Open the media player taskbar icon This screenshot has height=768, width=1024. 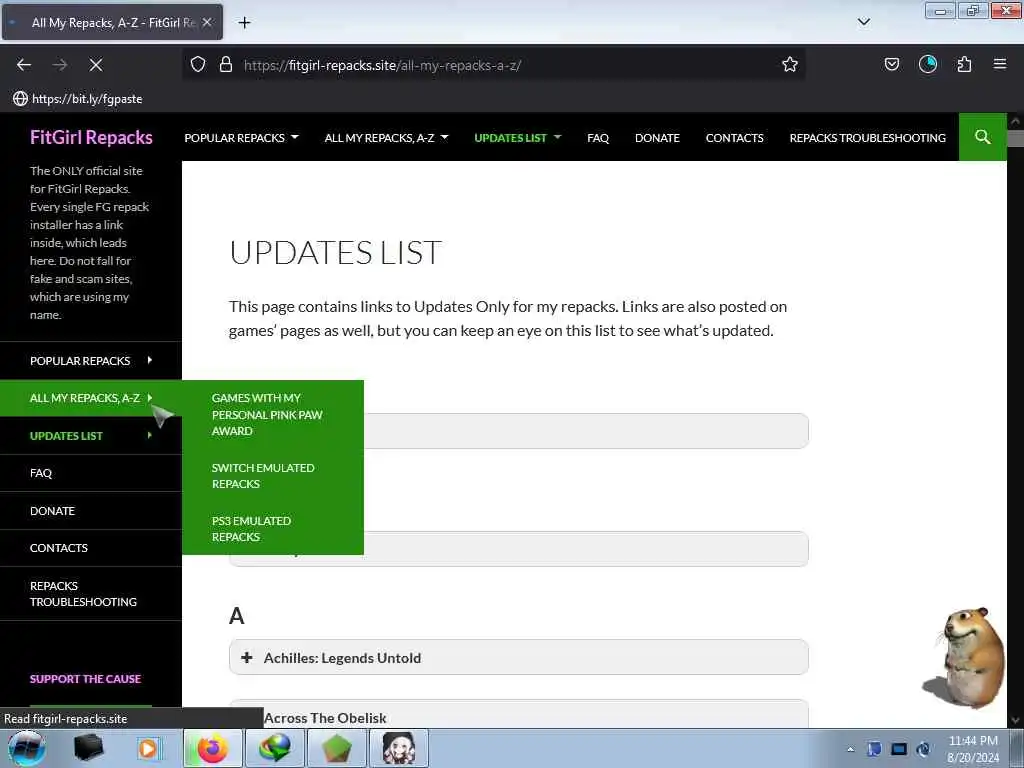148,748
